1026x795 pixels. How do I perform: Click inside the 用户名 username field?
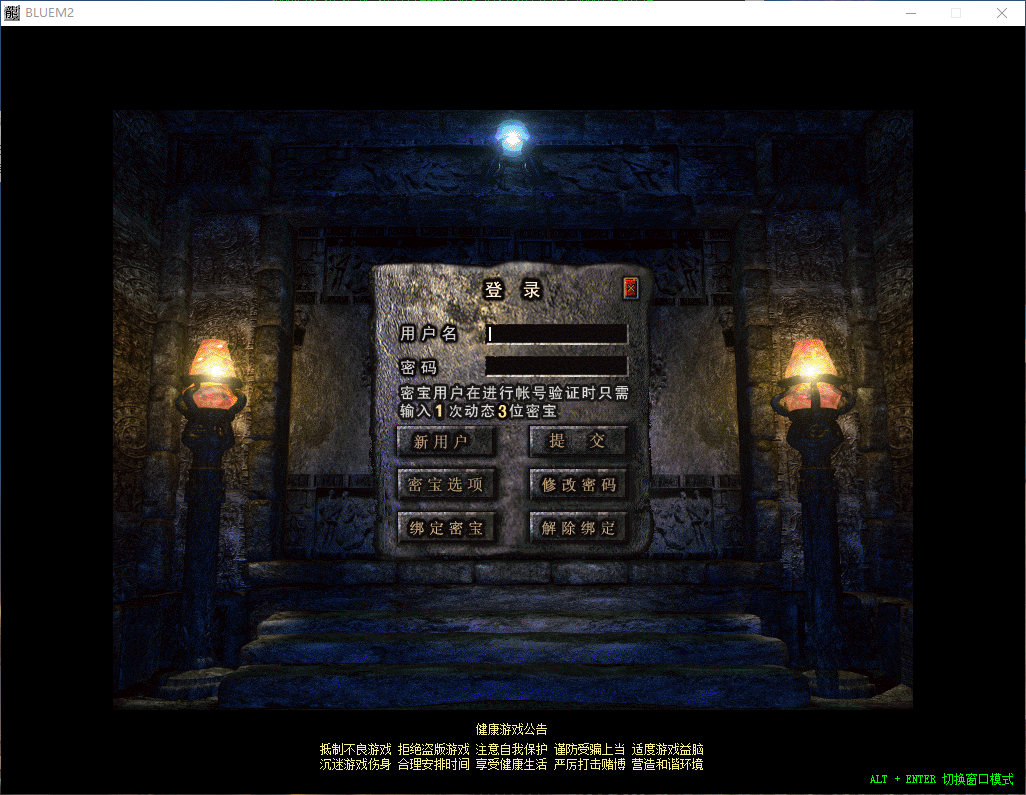[556, 333]
